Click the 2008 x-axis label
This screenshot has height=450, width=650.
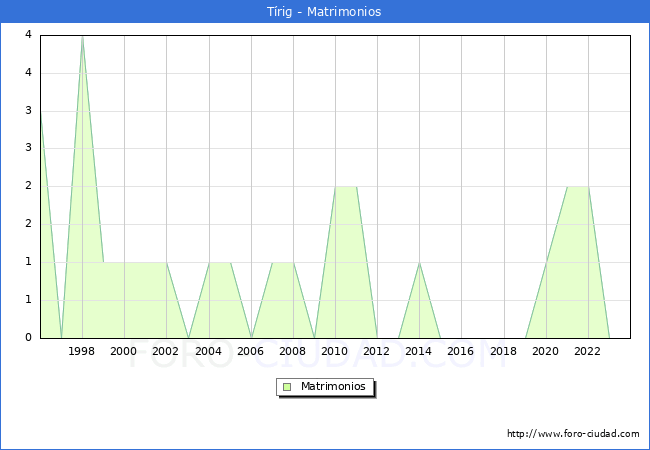[x=292, y=351]
